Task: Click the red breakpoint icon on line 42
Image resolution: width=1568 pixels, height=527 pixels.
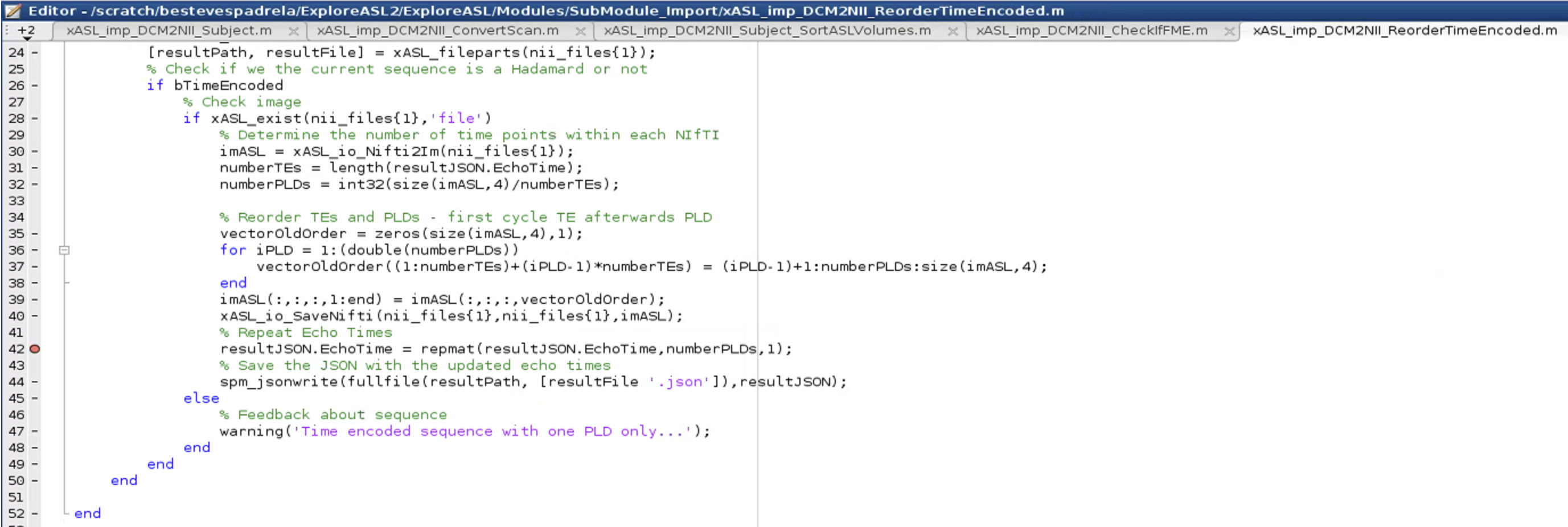Action: click(x=35, y=349)
